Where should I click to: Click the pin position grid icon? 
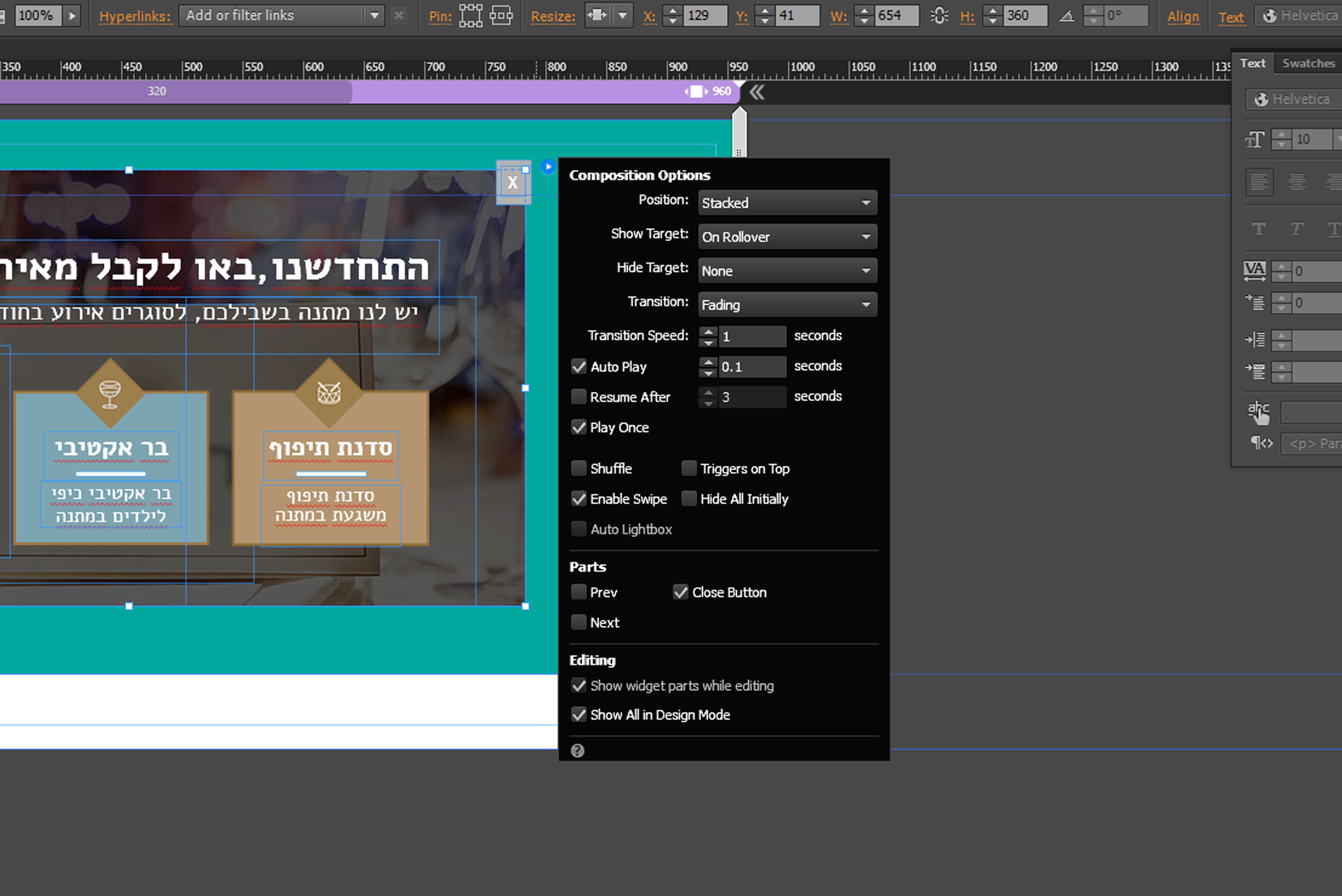tap(470, 15)
